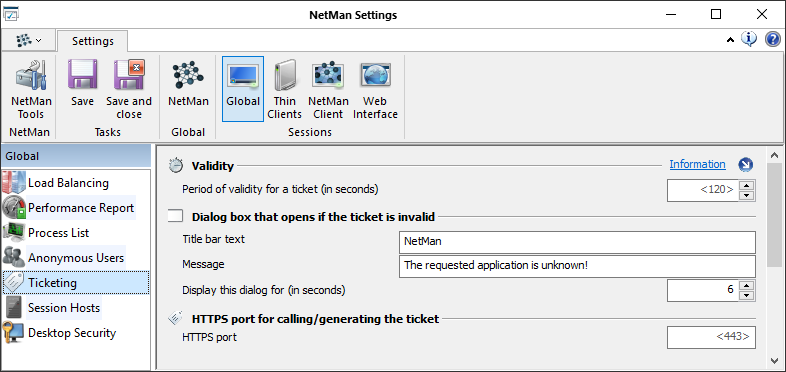Click the blue arrow icon beside Information
Image resolution: width=786 pixels, height=372 pixels.
pos(746,164)
